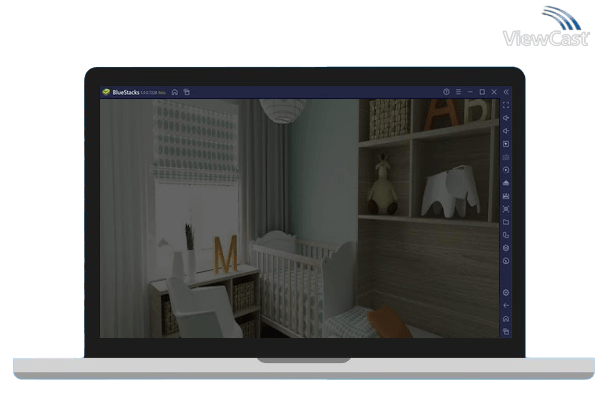Maximize the BlueStacks window
The height and width of the screenshot is (414, 602).
482,92
